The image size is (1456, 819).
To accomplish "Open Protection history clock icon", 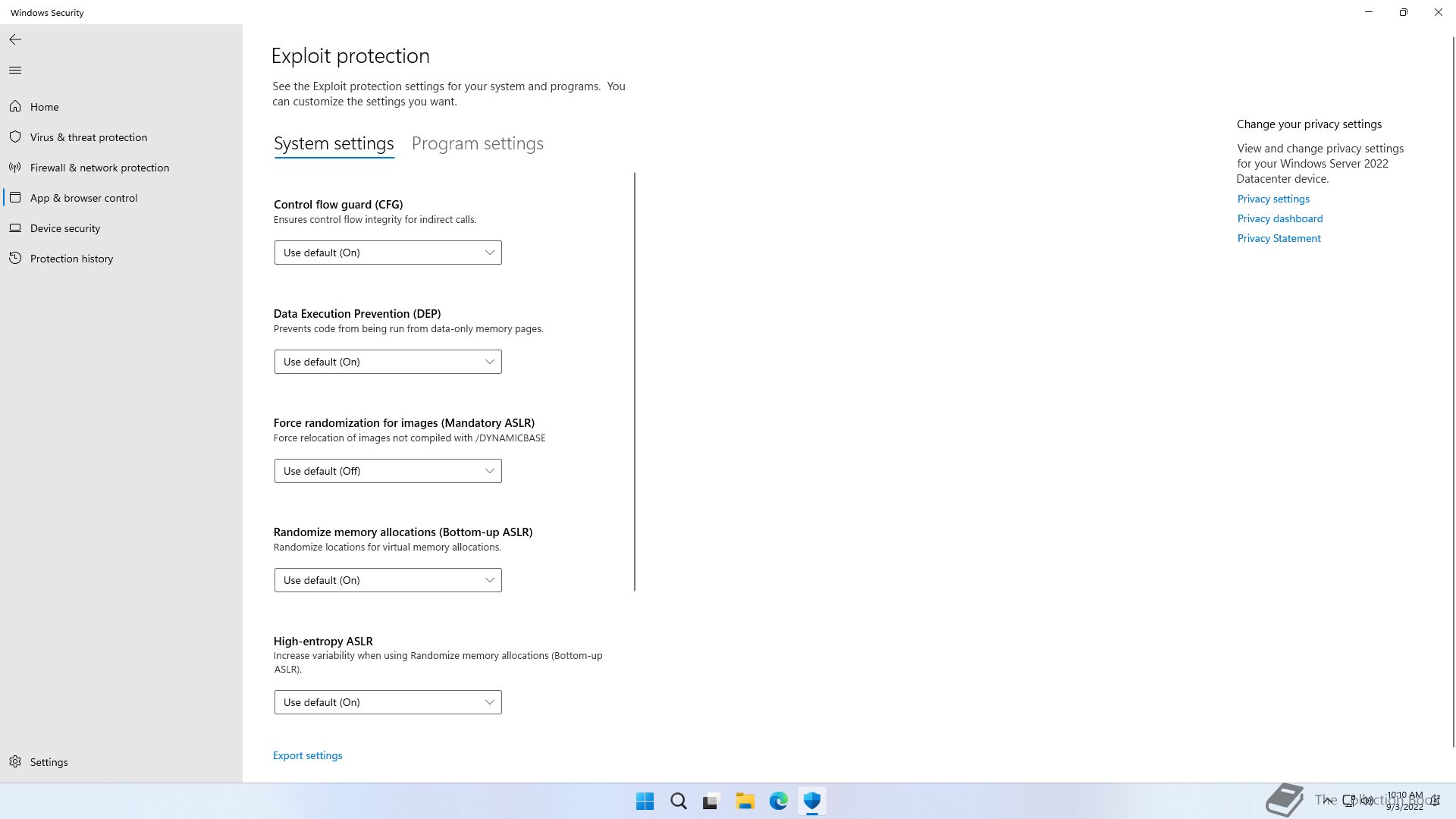I will [x=15, y=259].
